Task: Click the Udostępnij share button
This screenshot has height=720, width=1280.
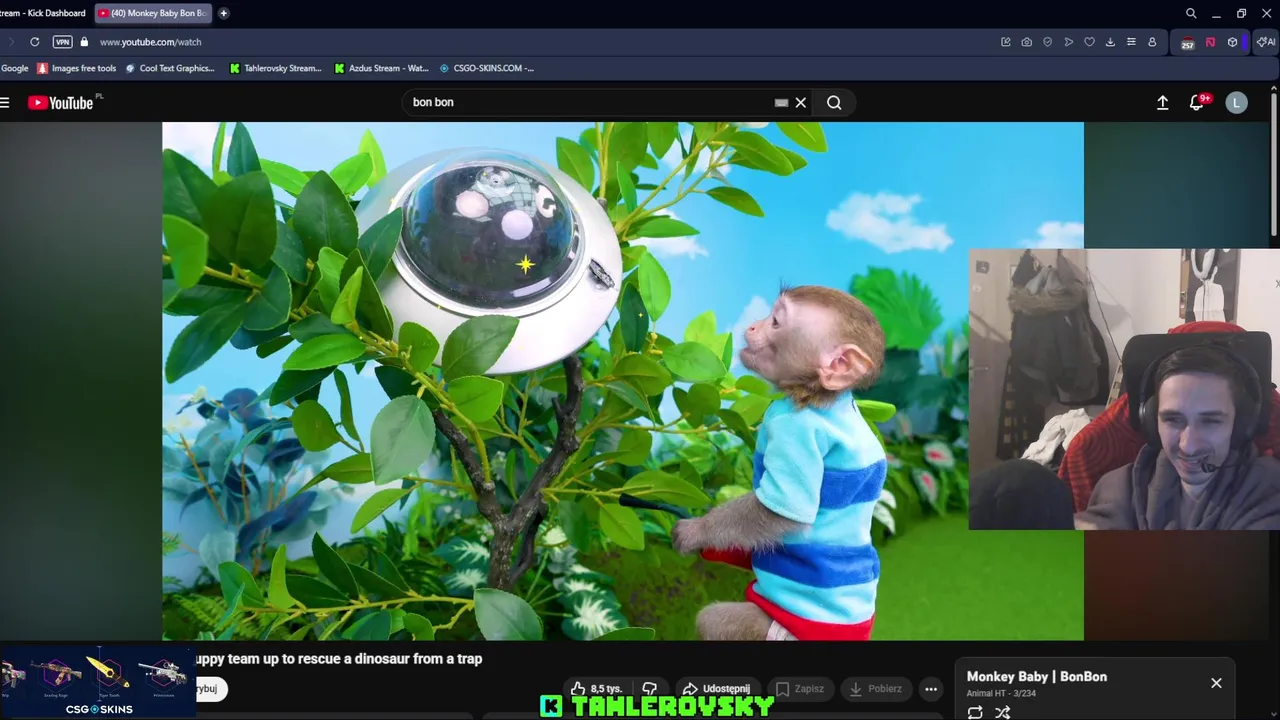Action: [x=716, y=689]
